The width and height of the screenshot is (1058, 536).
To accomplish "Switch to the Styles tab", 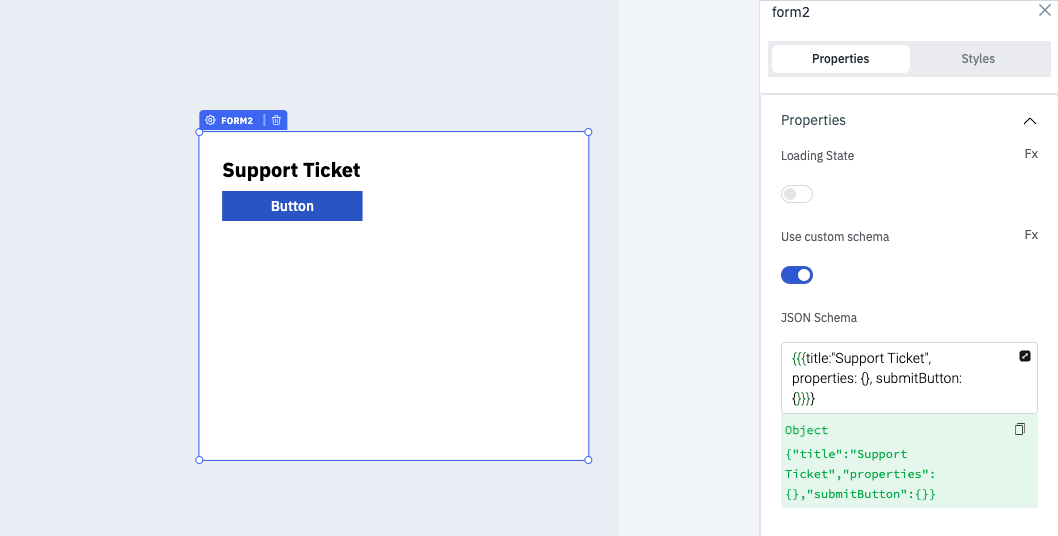I will pyautogui.click(x=977, y=59).
